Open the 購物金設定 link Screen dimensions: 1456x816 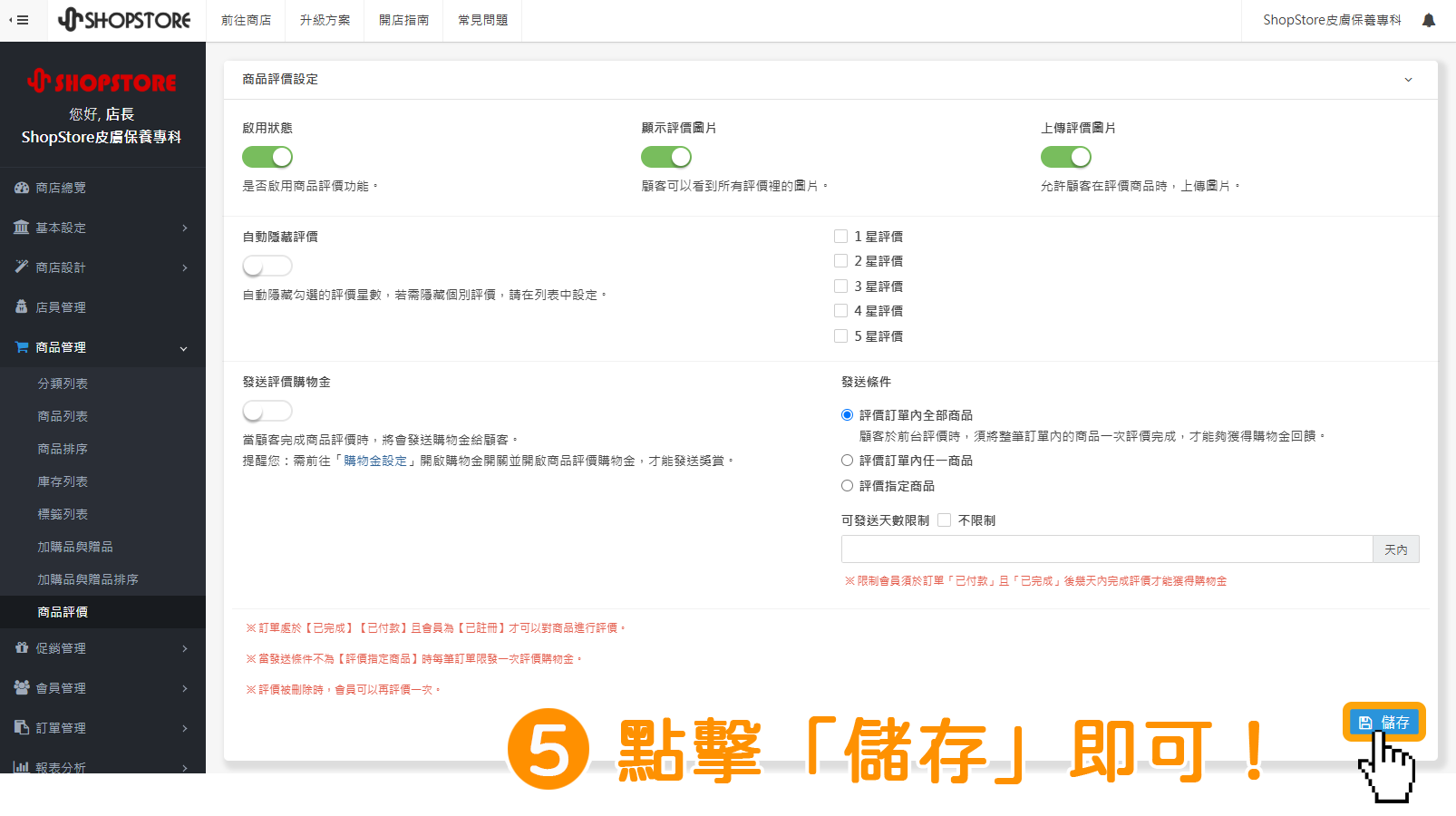tap(375, 461)
